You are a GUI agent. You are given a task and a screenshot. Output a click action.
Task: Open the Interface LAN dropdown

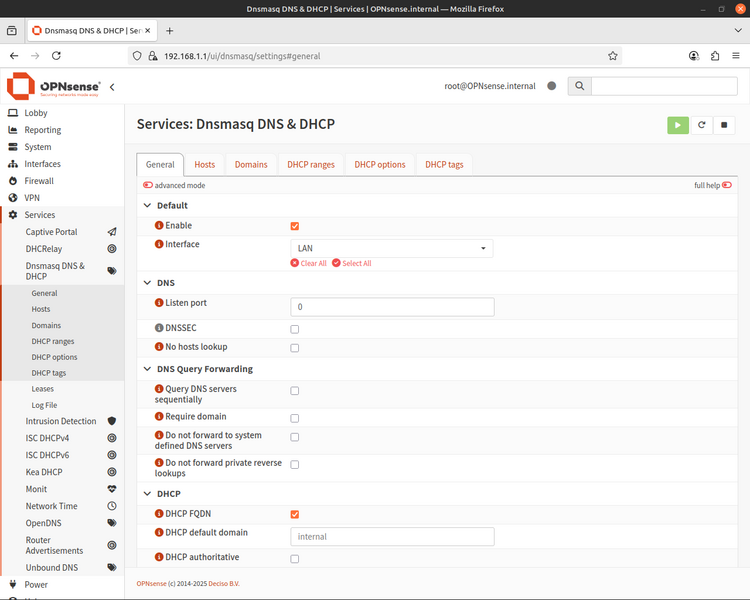pos(392,248)
